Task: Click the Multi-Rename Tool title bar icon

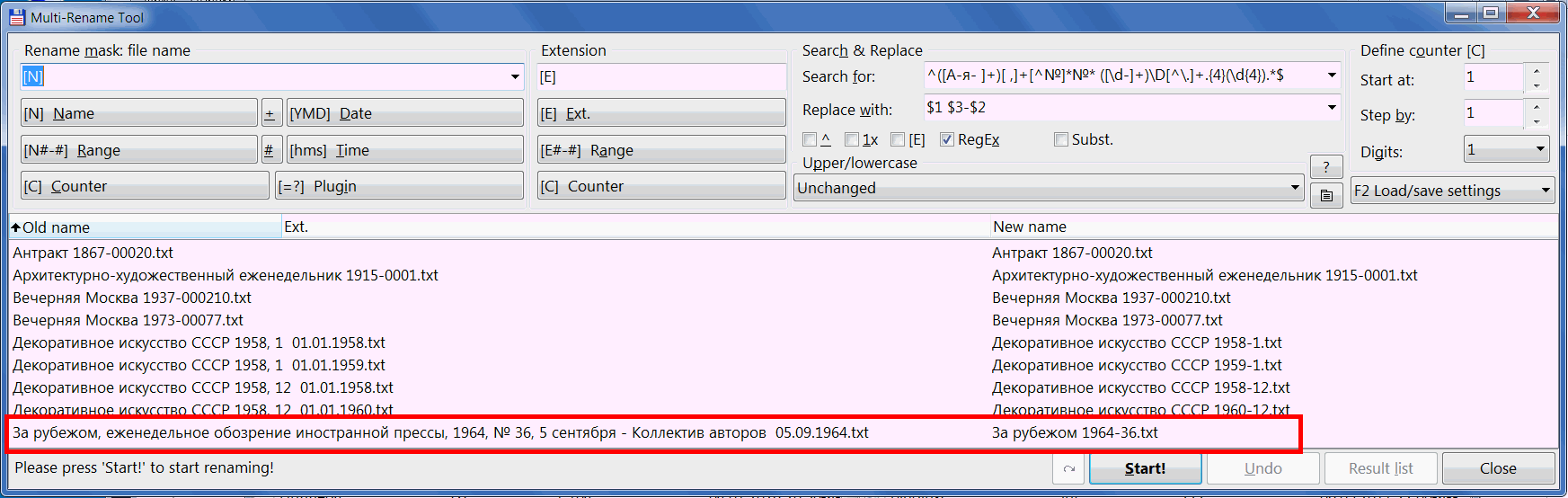Action: click(16, 17)
